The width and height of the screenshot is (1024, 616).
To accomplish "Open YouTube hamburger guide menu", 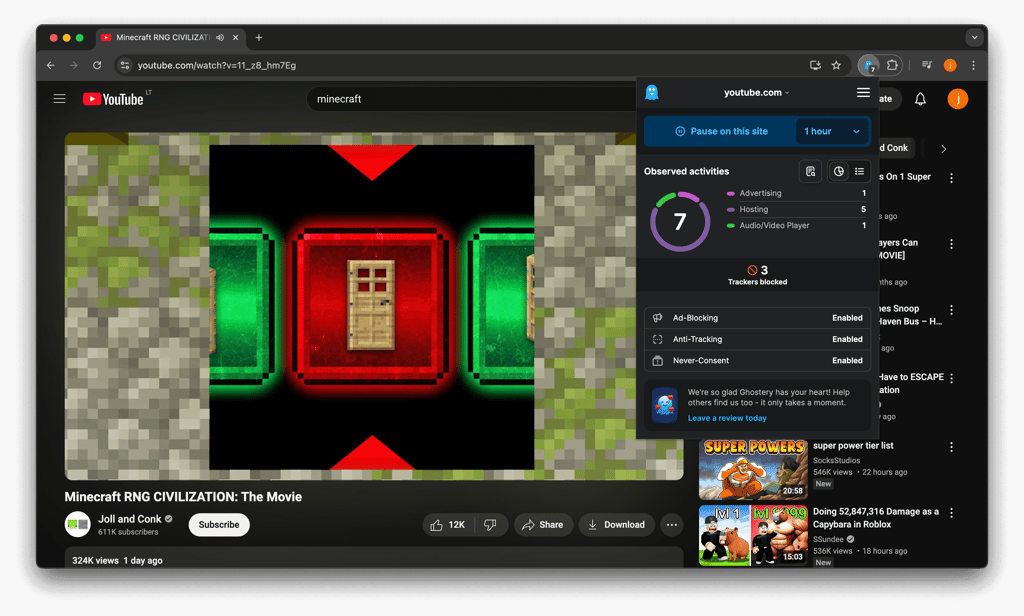I will click(x=59, y=99).
